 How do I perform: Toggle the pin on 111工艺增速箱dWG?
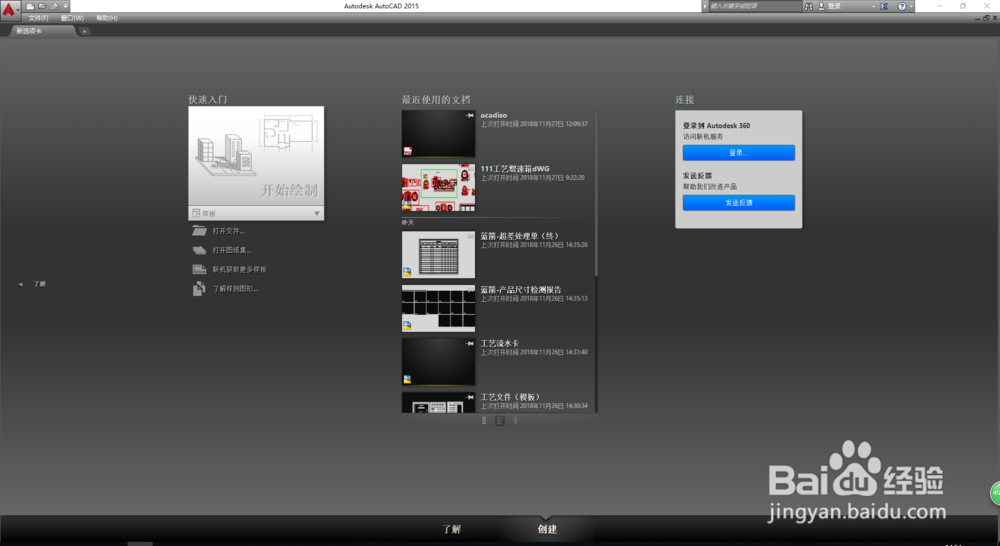pos(470,169)
